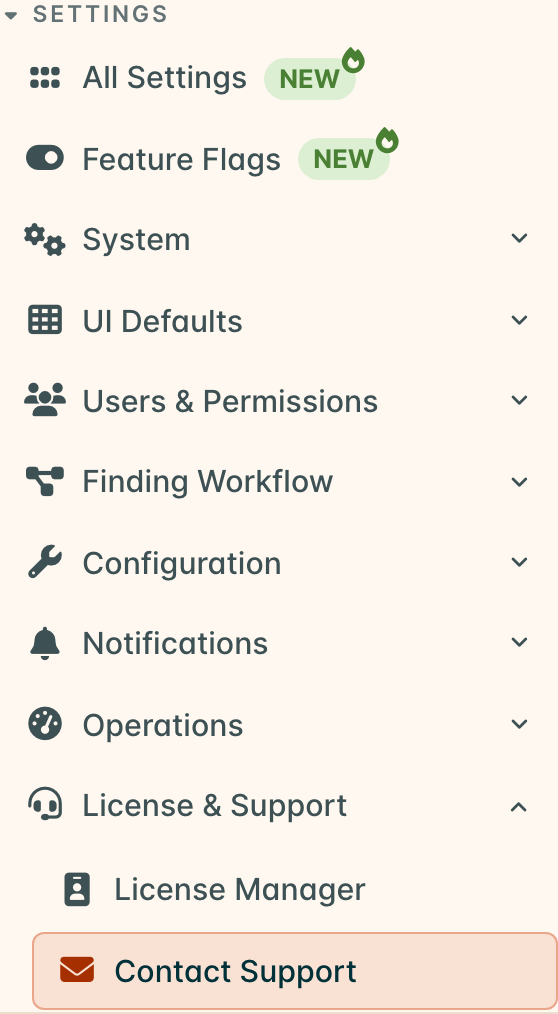Click the License & Support headset icon
The width and height of the screenshot is (558, 1014).
(45, 804)
